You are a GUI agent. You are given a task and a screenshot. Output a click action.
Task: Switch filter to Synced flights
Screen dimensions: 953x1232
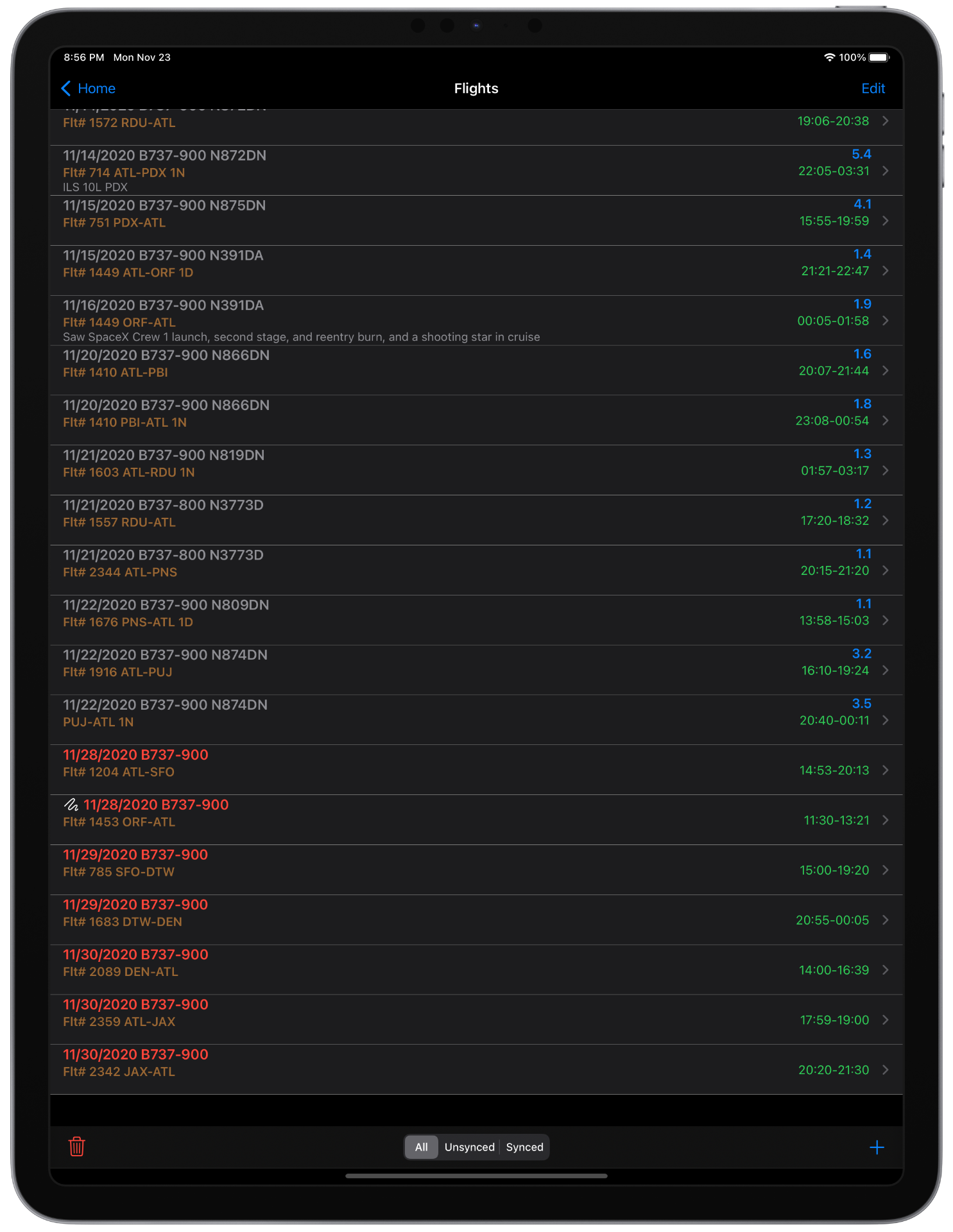point(524,1147)
